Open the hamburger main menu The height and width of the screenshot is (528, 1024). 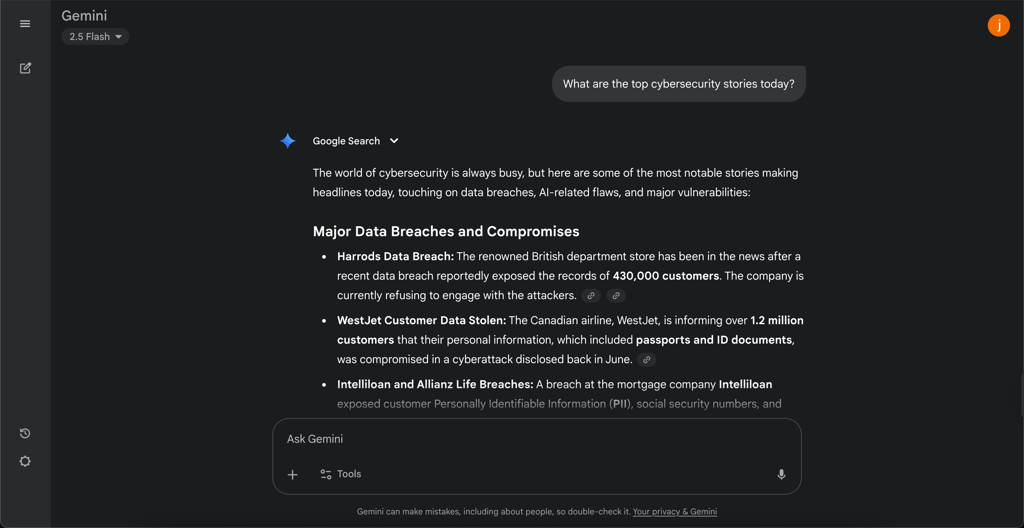(x=25, y=24)
